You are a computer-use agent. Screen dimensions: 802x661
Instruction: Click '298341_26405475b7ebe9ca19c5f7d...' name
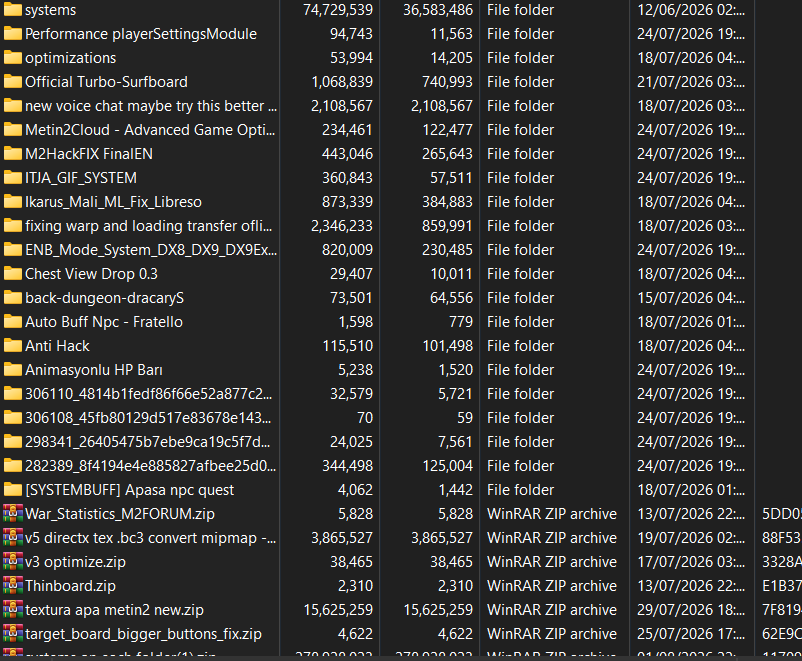(148, 442)
